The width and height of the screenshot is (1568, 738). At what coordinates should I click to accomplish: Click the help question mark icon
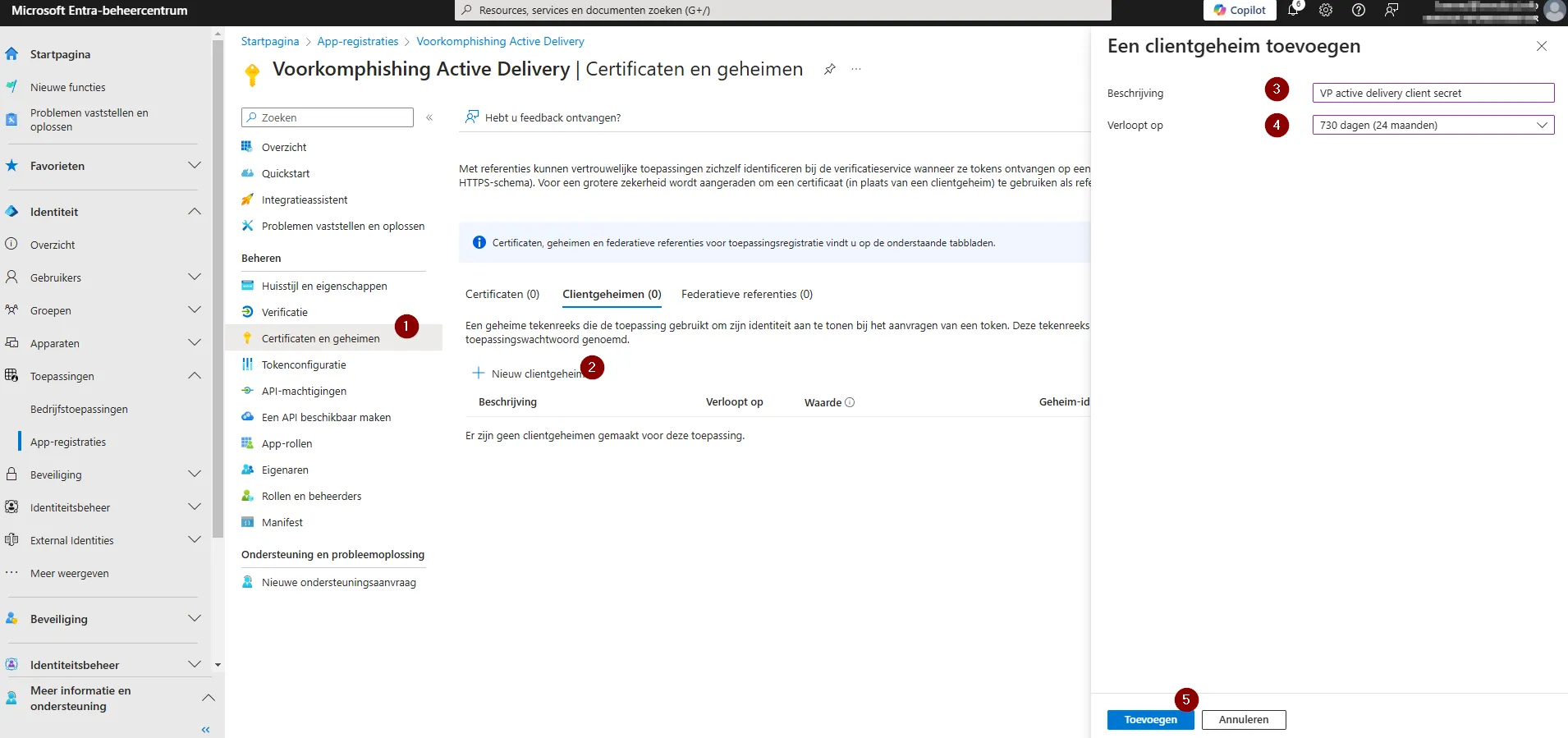tap(1359, 10)
